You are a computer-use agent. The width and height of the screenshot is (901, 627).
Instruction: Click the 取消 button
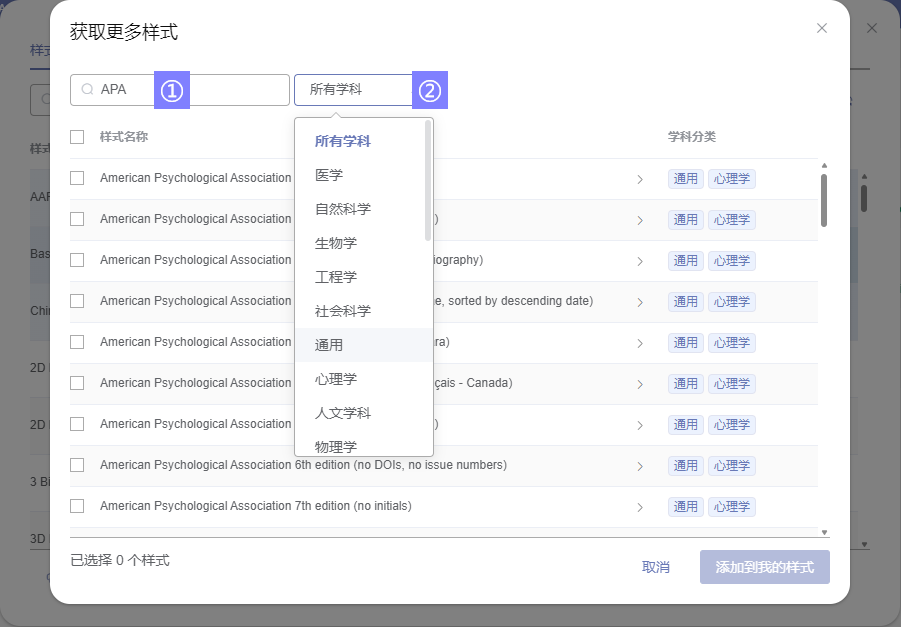pos(656,567)
